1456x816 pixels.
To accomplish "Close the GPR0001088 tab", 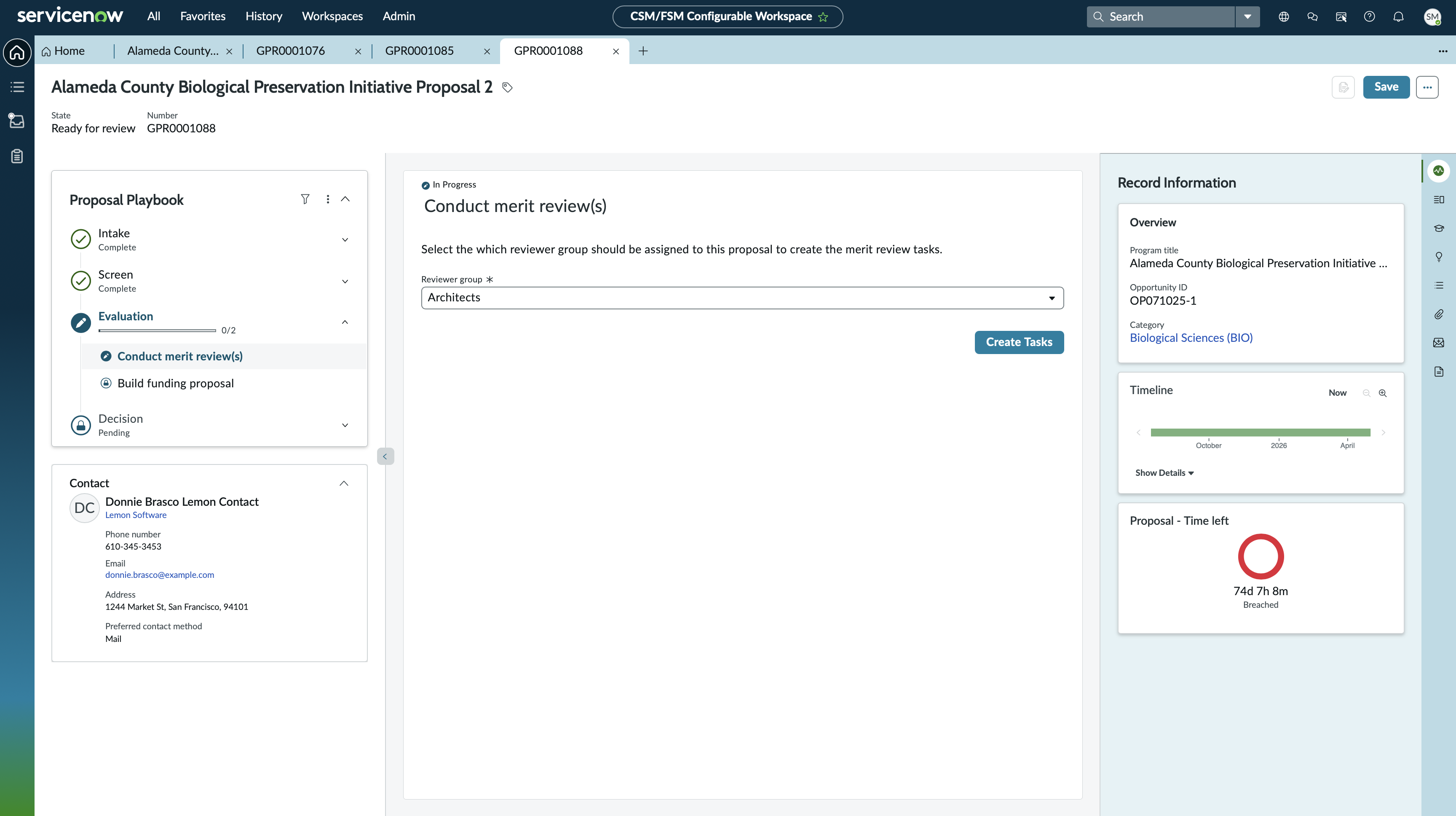I will click(x=616, y=51).
